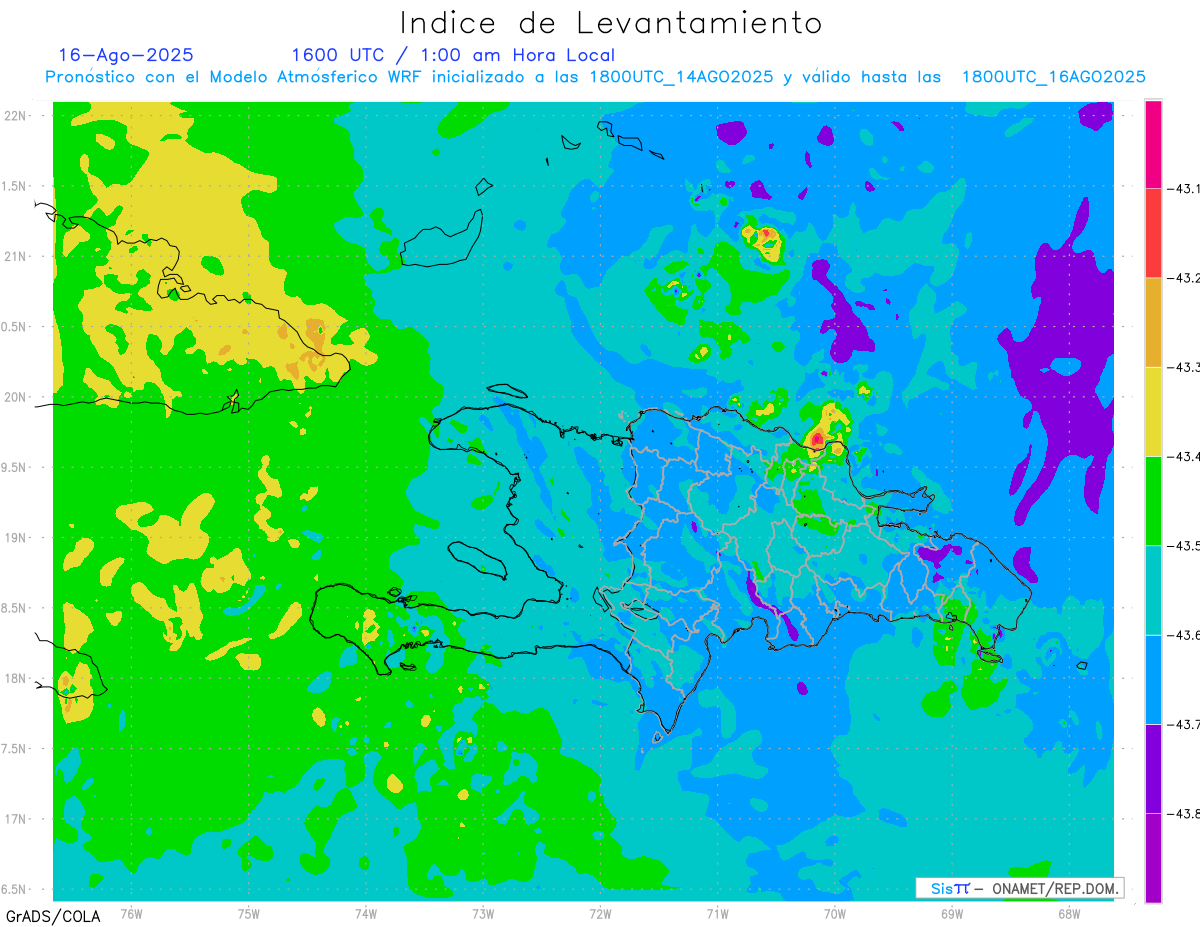Select the cyan legend color segment
1200x927 pixels.
click(x=1153, y=589)
